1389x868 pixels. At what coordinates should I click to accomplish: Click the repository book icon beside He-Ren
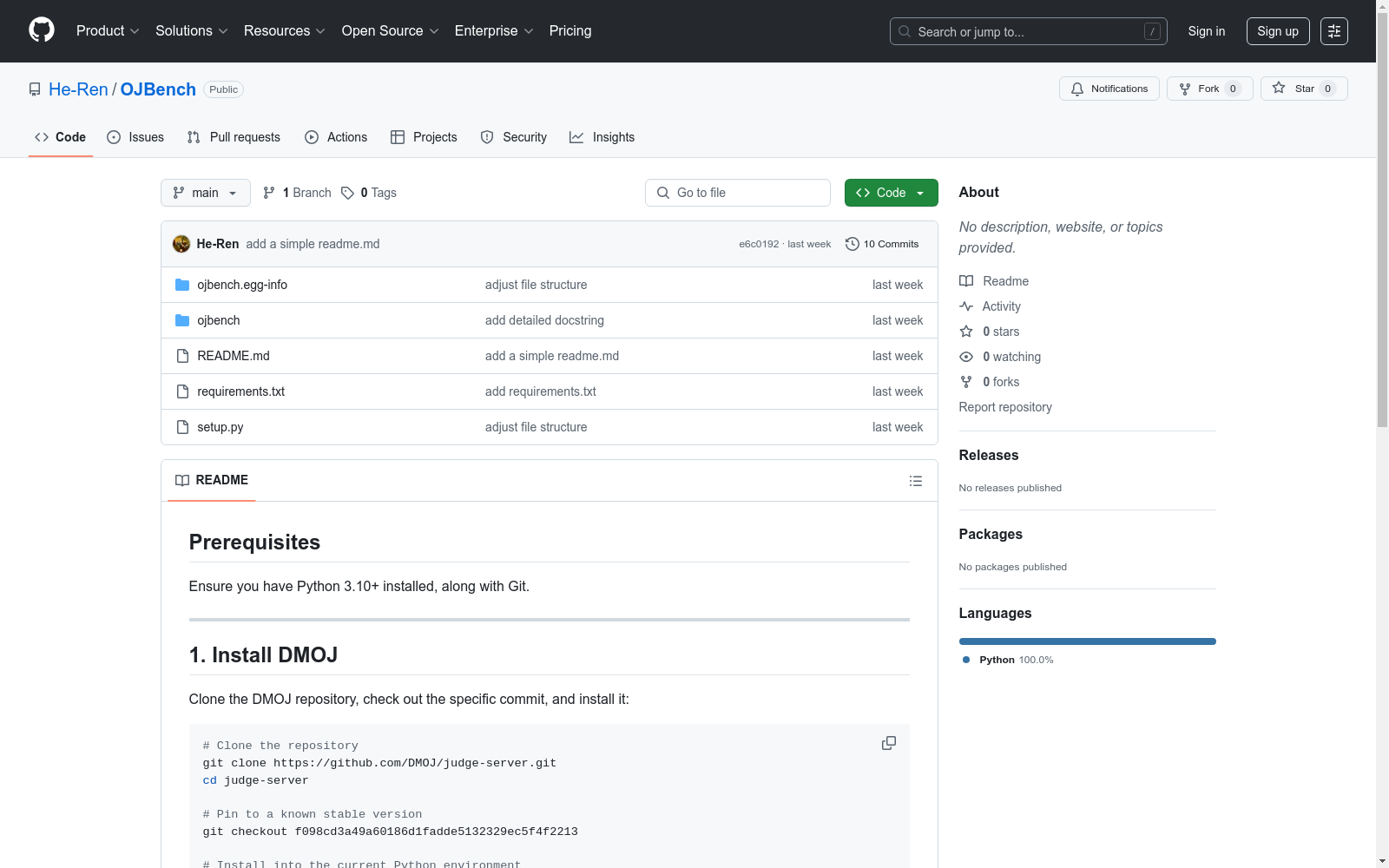[35, 89]
